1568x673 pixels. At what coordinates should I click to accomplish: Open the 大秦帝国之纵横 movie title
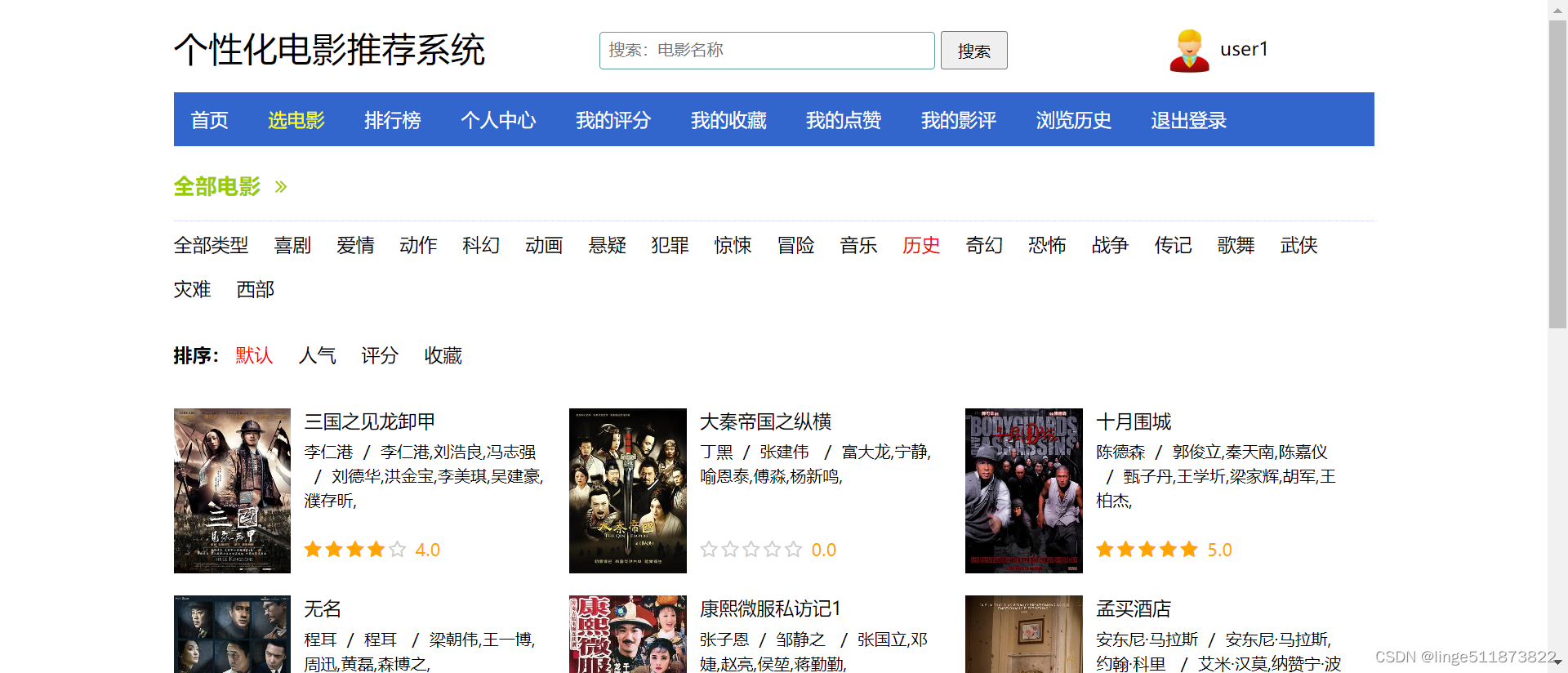766,421
